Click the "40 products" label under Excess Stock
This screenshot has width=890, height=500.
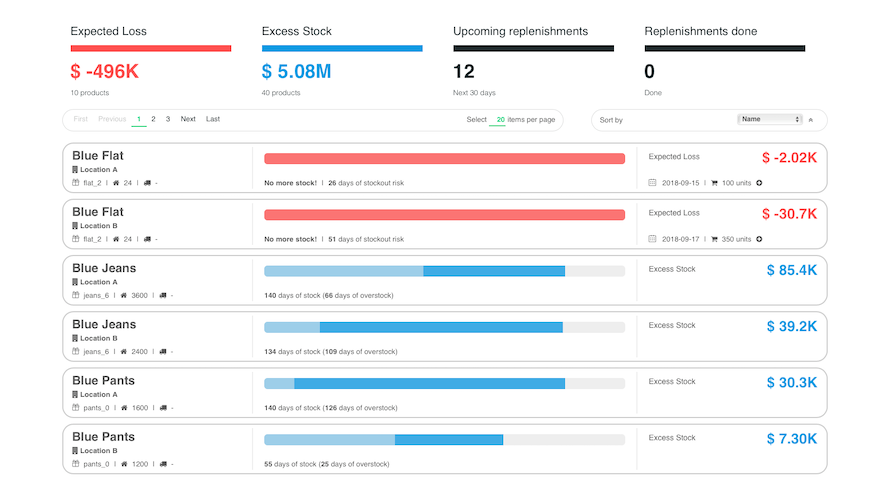click(x=281, y=93)
